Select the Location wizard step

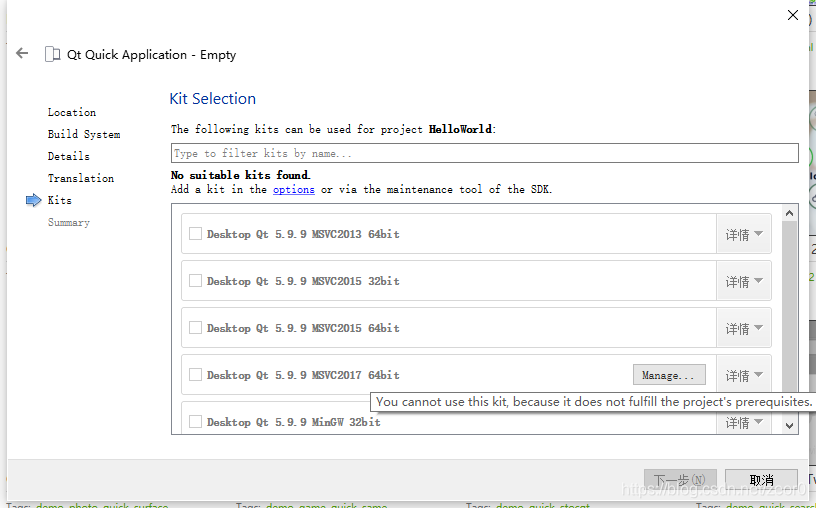coord(72,112)
